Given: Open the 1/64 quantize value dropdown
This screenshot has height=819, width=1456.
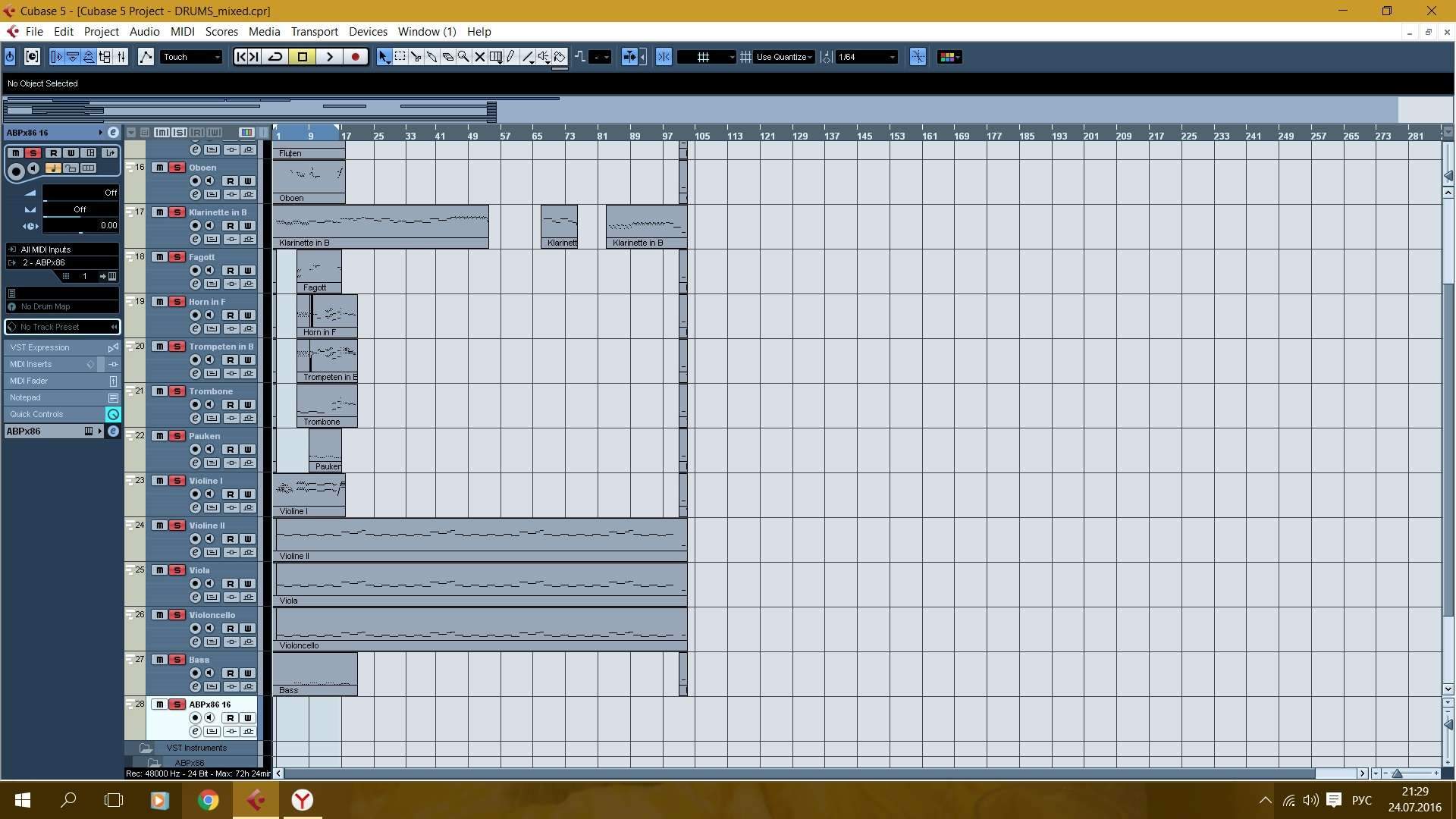Looking at the screenshot, I should point(867,57).
